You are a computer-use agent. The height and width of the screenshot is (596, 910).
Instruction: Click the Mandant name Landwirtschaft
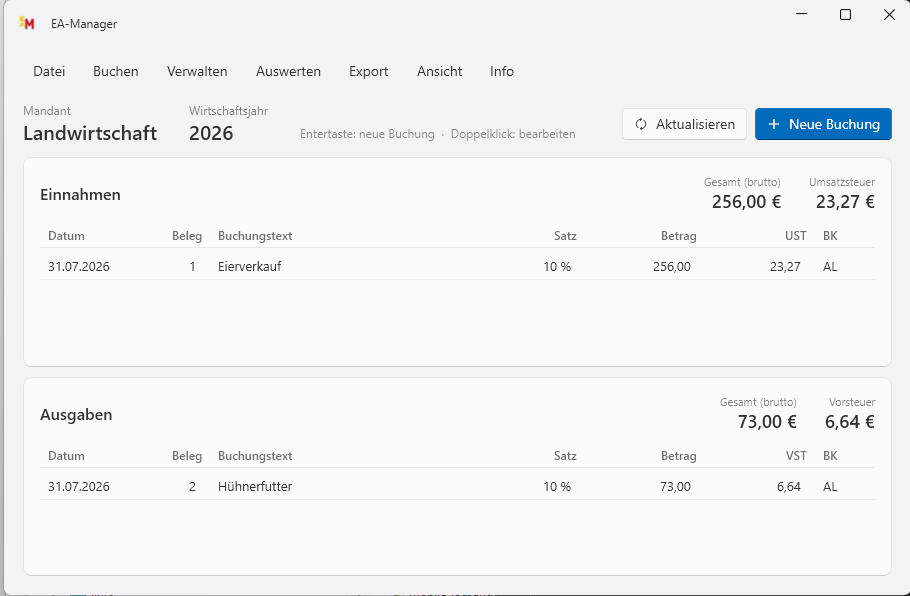point(90,133)
